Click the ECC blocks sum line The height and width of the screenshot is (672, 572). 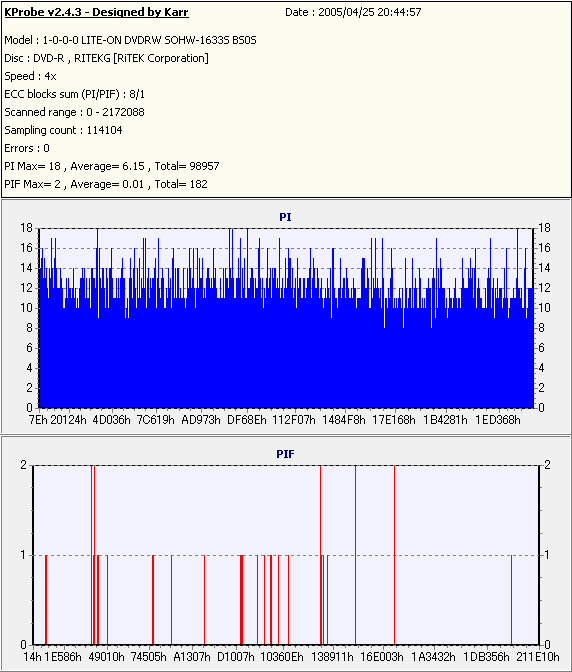75,94
